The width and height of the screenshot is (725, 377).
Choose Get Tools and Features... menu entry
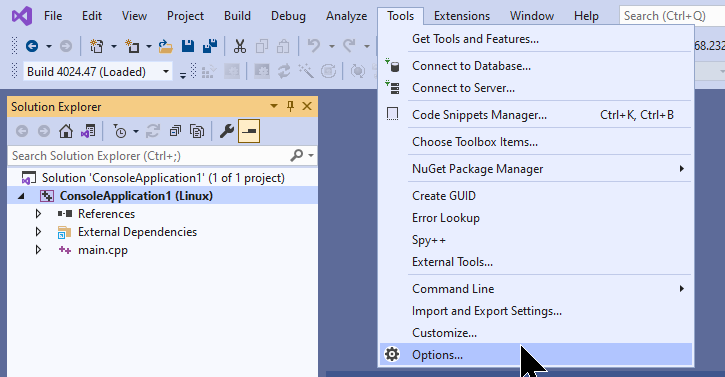tap(535, 39)
